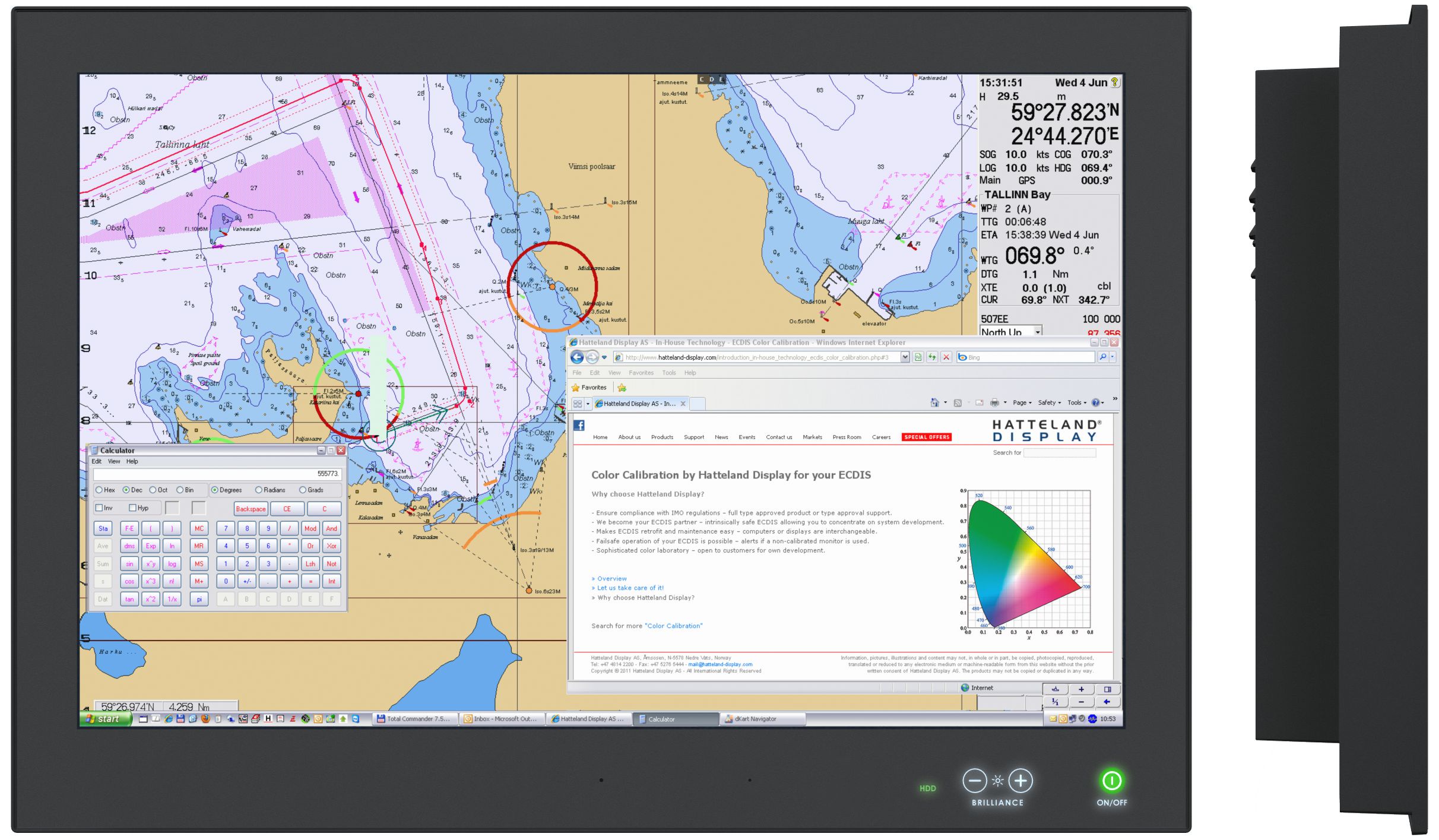The height and width of the screenshot is (840, 1439).
Task: Click the ship-centering icon button
Action: pyautogui.click(x=1055, y=689)
